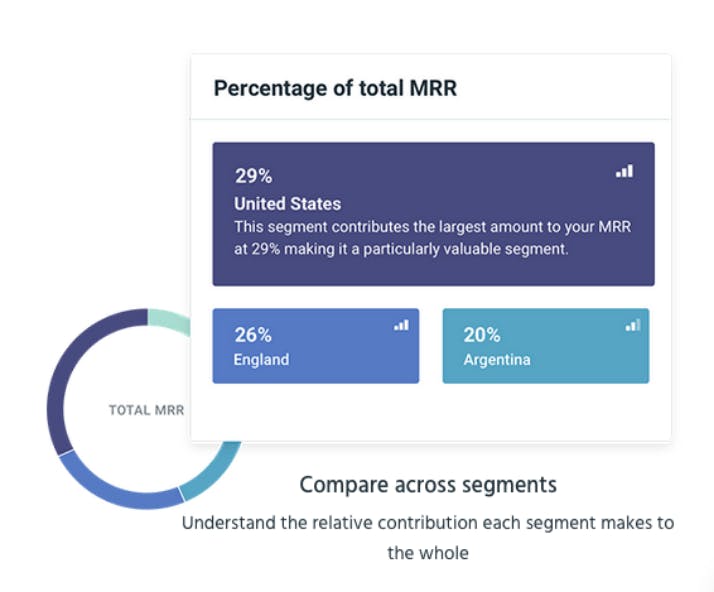Click the 29% value in the top card
This screenshot has height=592, width=714.
pyautogui.click(x=253, y=176)
